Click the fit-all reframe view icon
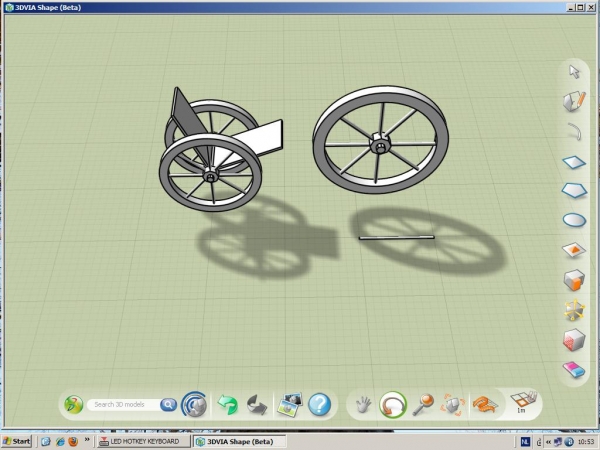Screen dimensions: 600x450 (x=453, y=404)
